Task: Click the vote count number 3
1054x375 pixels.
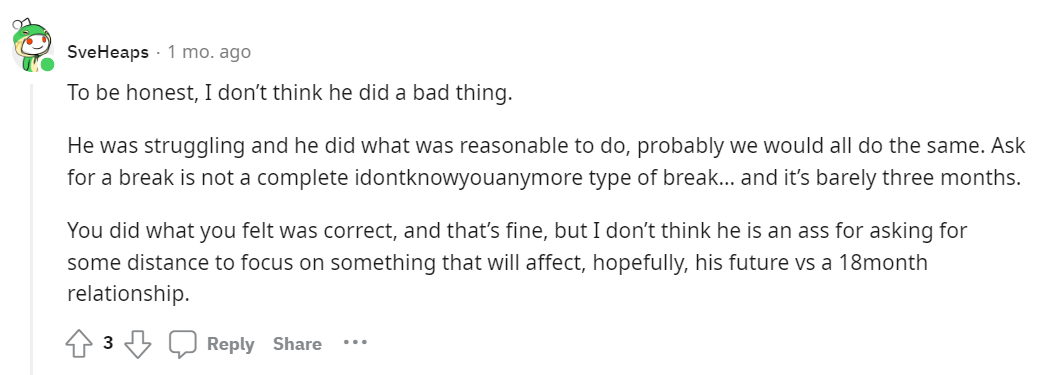Action: tap(108, 343)
